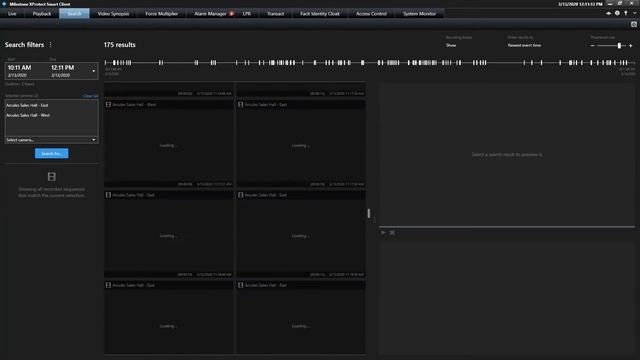This screenshot has height=360, width=640.
Task: Switch to the LPR tab
Action: coord(247,13)
